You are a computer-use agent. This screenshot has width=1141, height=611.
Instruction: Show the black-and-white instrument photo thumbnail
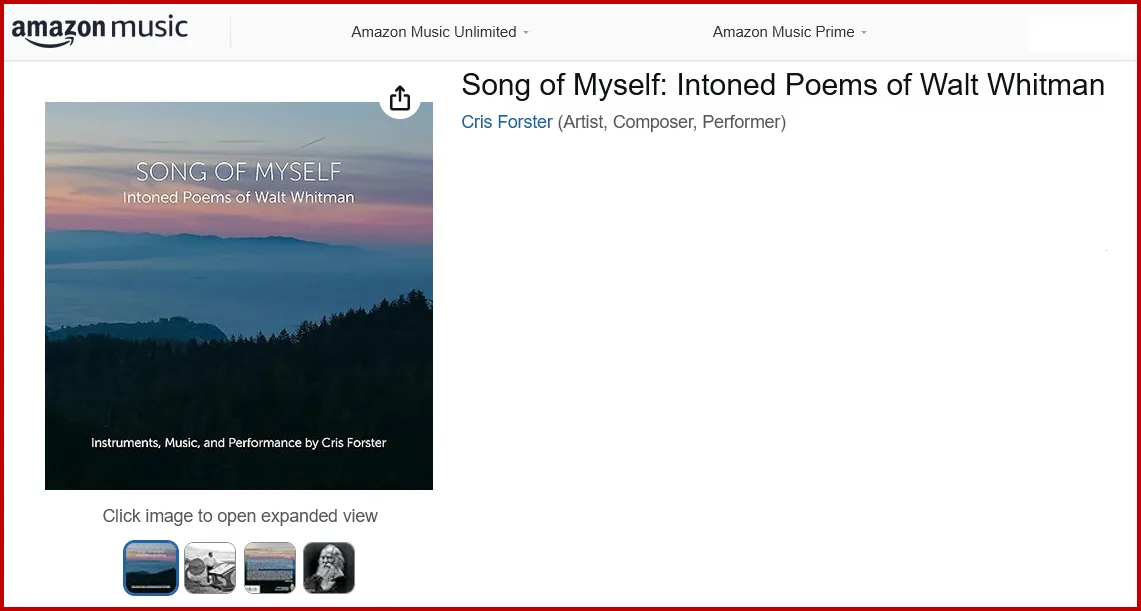[x=210, y=568]
